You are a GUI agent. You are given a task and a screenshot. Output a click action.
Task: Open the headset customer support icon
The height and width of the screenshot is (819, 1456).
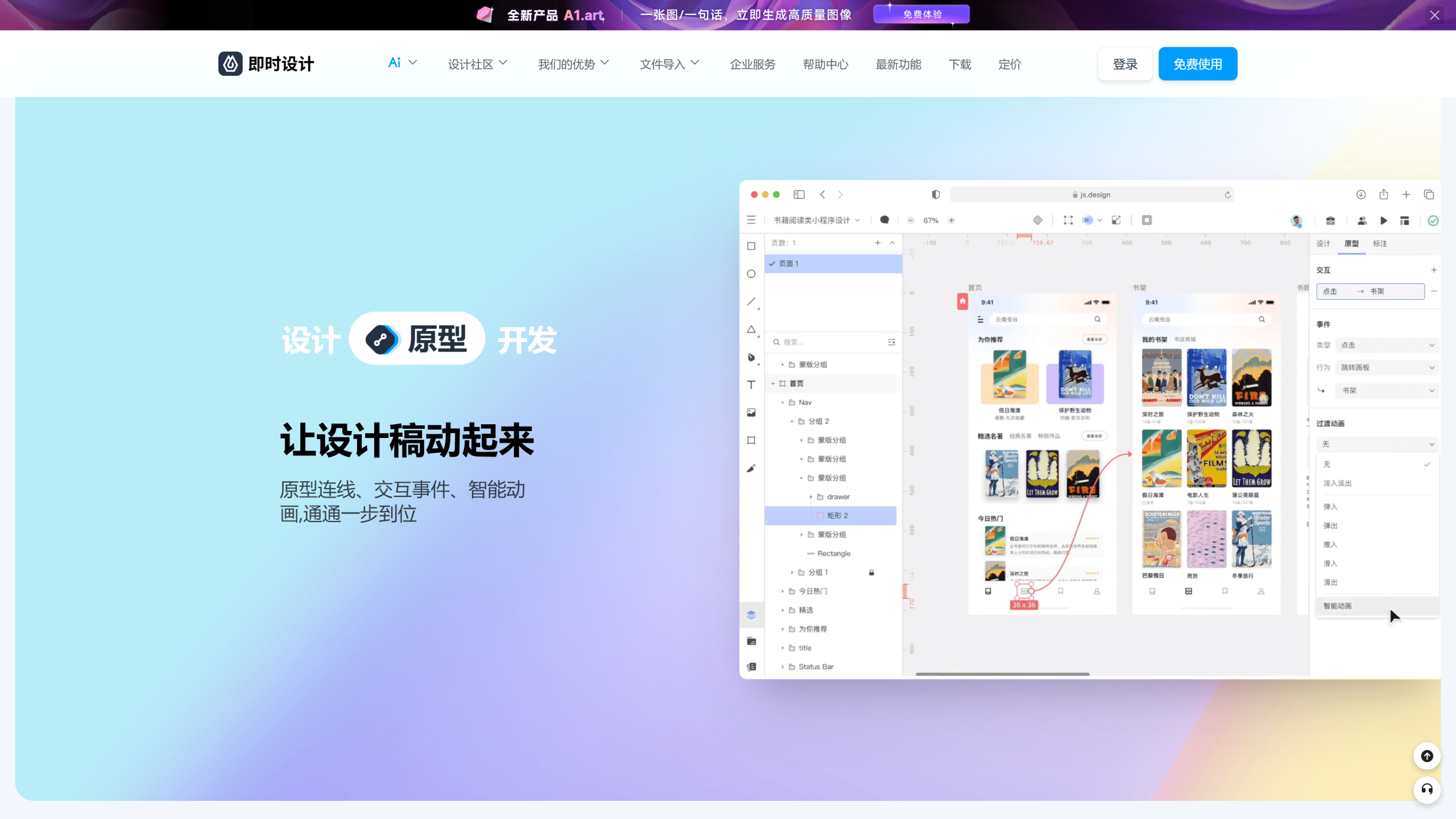(1427, 789)
